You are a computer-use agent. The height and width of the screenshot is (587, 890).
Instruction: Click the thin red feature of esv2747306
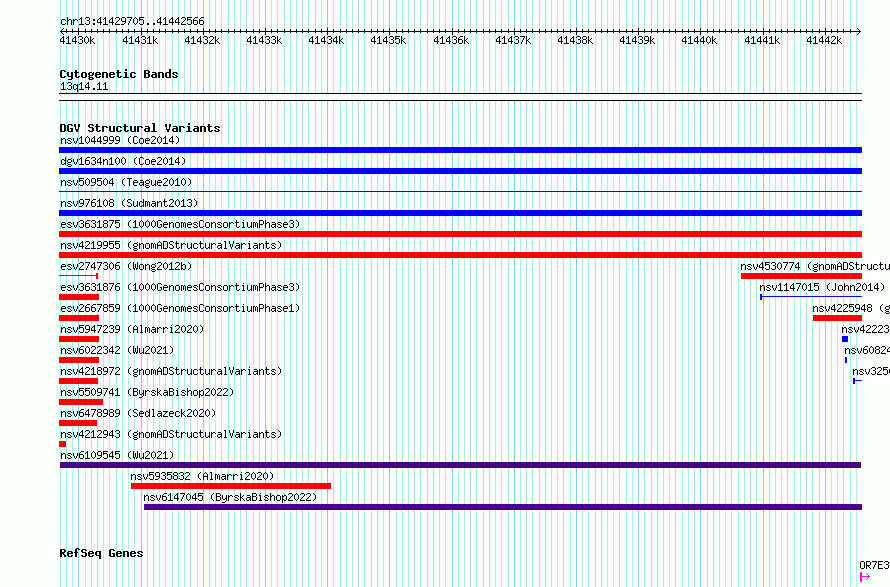tap(78, 276)
